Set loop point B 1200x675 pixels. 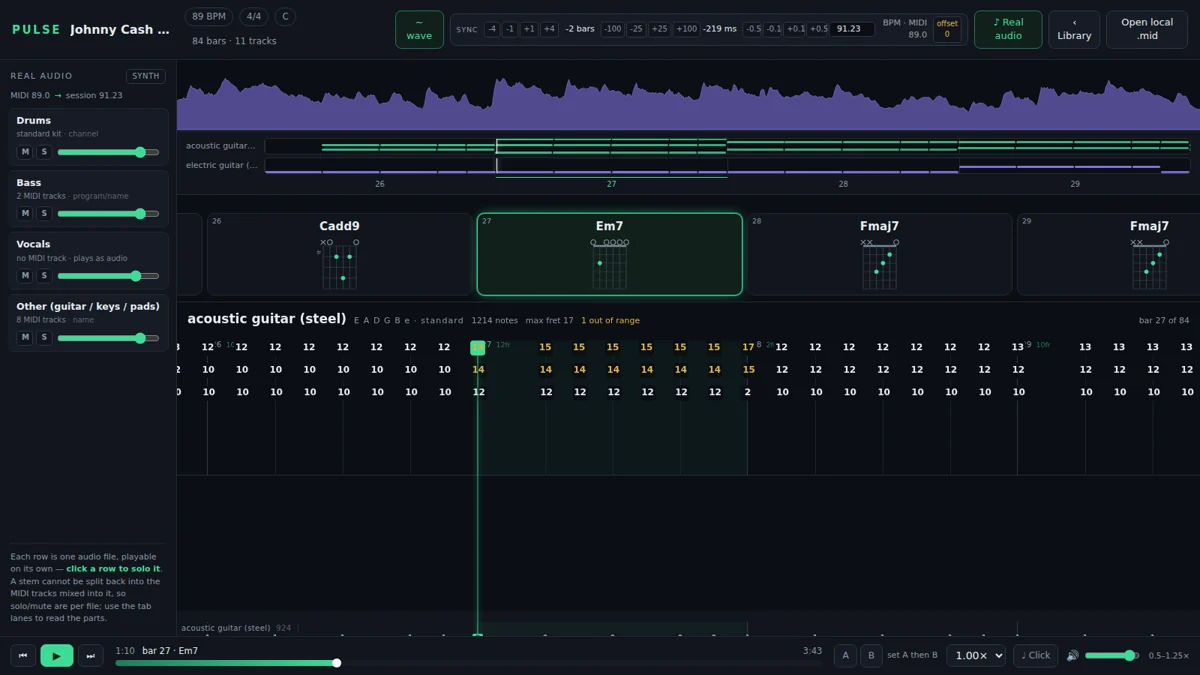[871, 656]
